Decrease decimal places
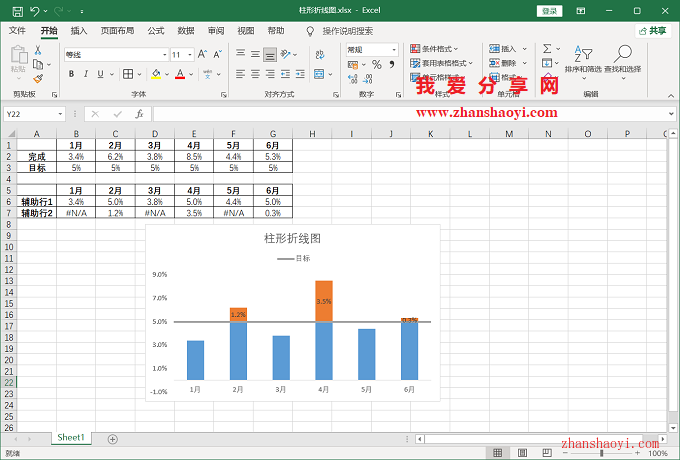 pyautogui.click(x=368, y=79)
